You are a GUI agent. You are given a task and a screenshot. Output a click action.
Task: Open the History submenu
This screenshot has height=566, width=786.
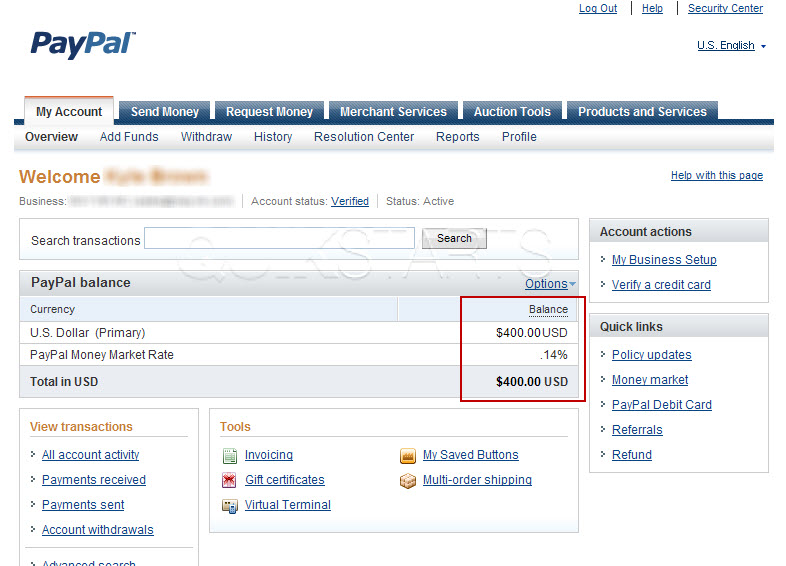(273, 137)
